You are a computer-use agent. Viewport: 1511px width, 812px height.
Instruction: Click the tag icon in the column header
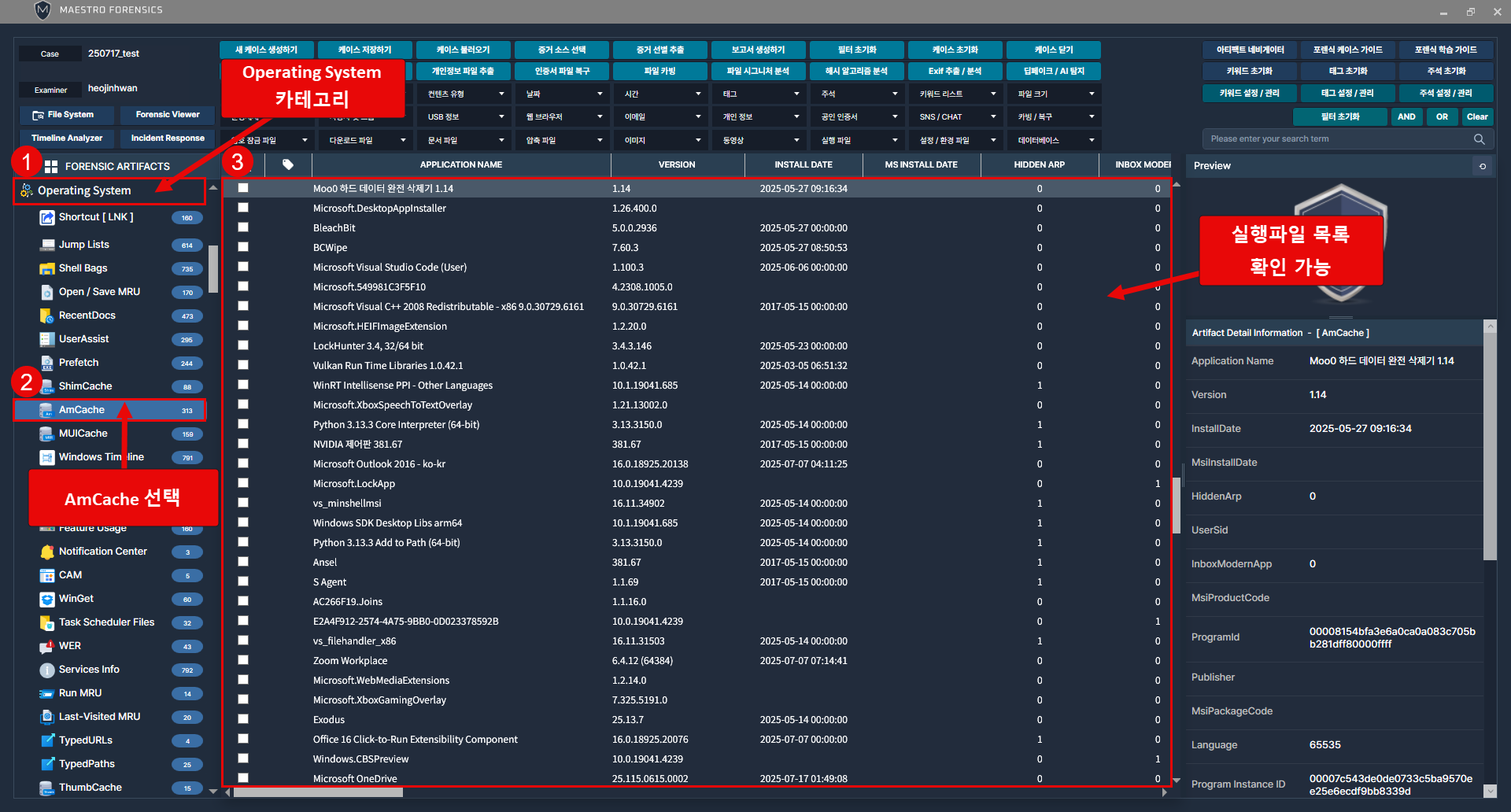tap(288, 164)
